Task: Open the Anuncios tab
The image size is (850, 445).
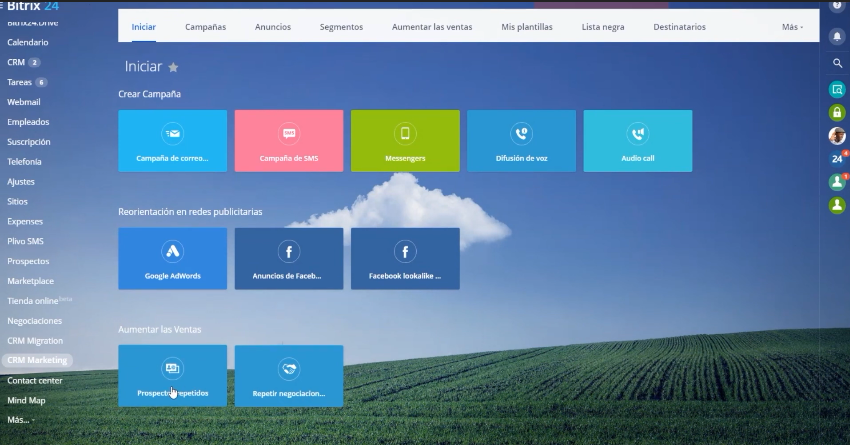Action: click(x=273, y=27)
